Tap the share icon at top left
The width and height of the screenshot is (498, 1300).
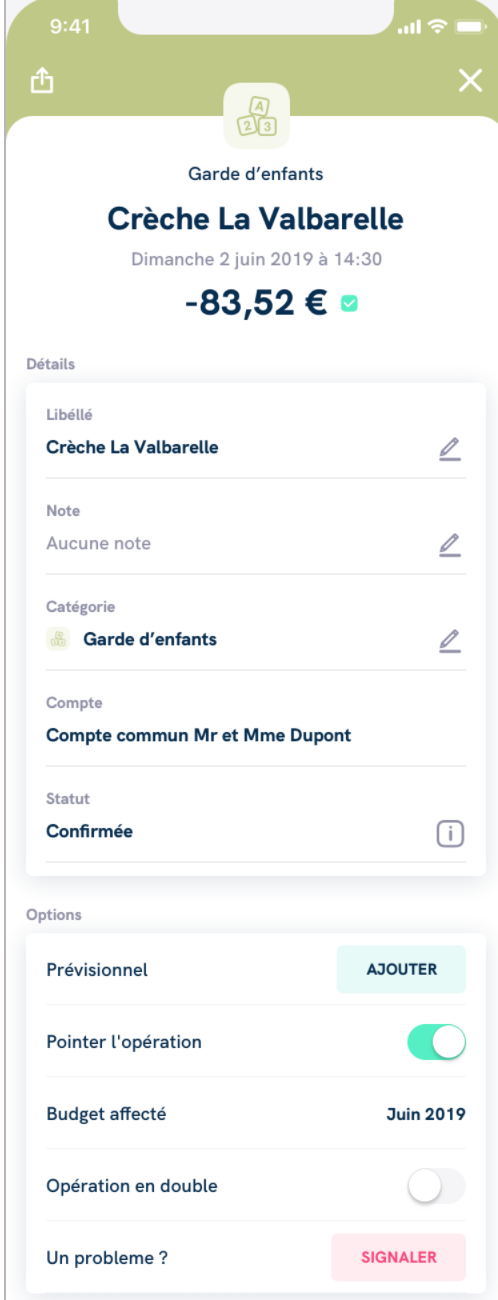click(x=39, y=82)
